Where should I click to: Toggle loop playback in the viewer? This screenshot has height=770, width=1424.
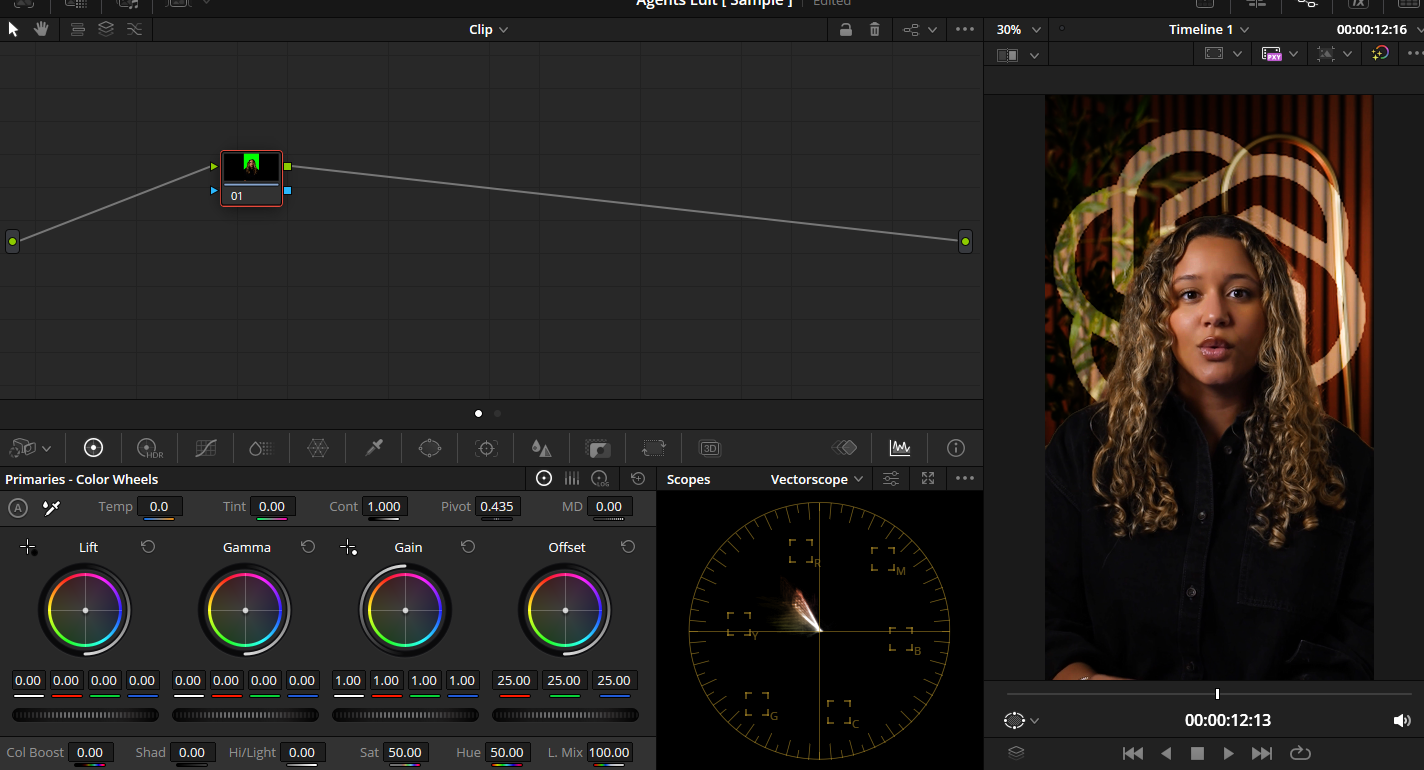(x=1300, y=753)
